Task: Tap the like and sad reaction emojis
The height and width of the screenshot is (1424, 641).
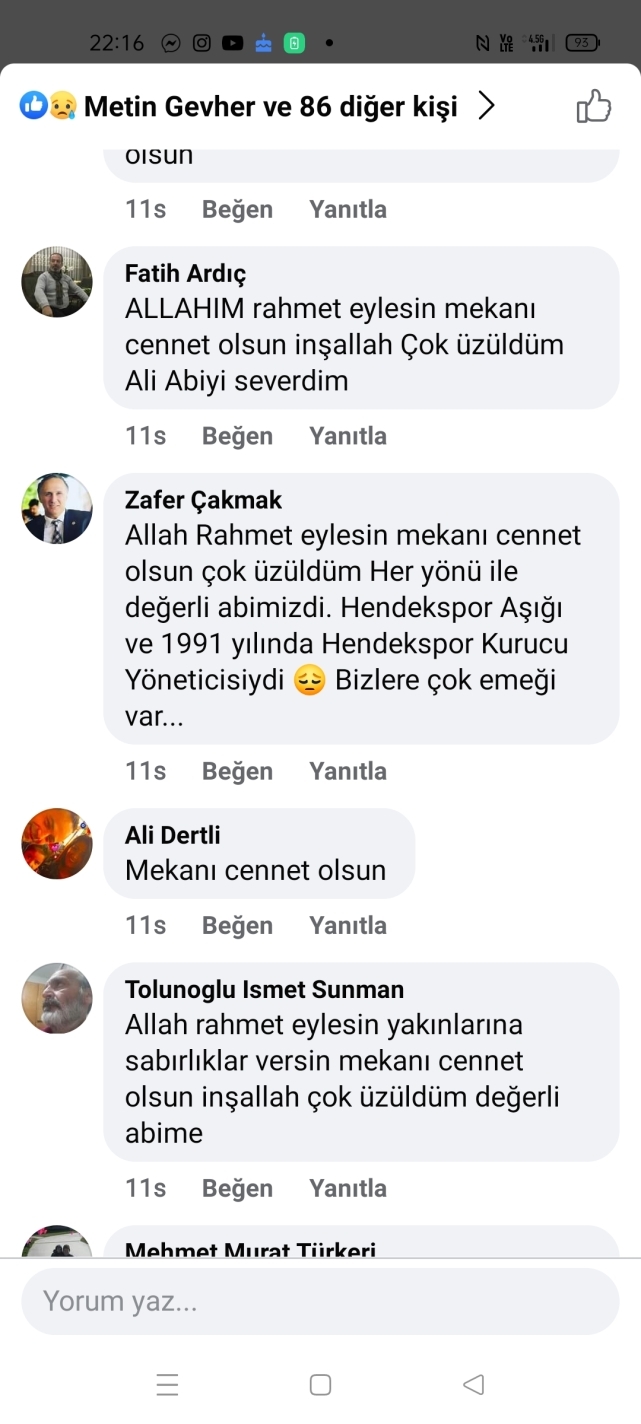Action: point(48,106)
